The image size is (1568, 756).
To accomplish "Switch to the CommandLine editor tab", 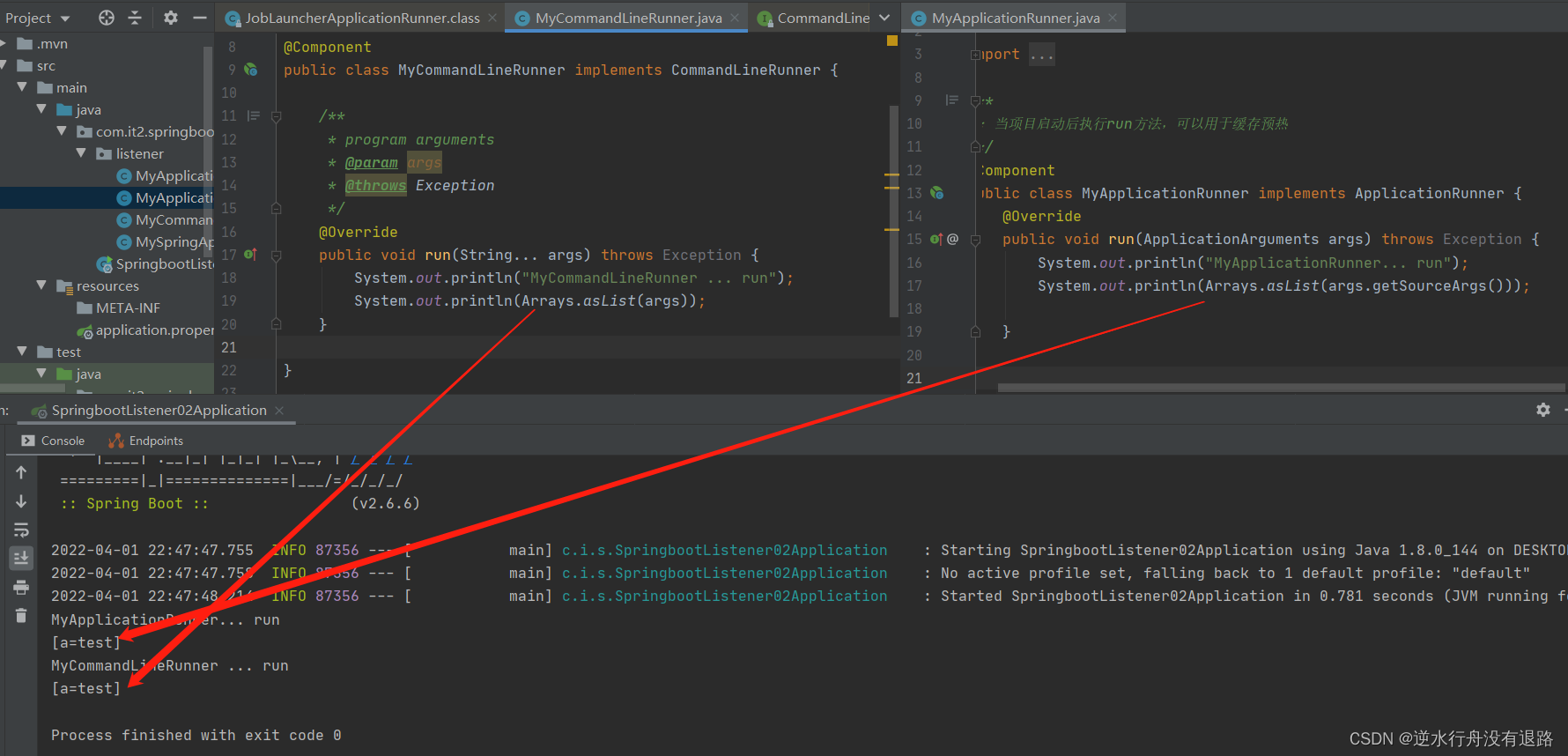I will [815, 18].
